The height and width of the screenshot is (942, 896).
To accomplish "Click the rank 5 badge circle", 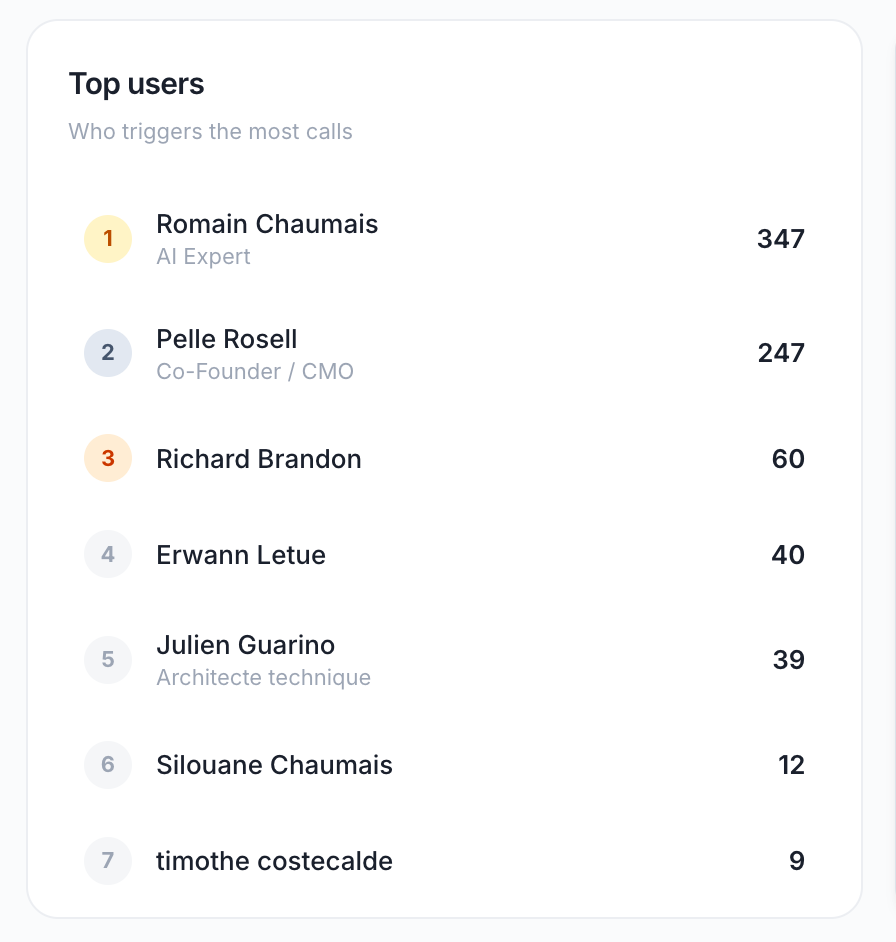I will click(108, 660).
